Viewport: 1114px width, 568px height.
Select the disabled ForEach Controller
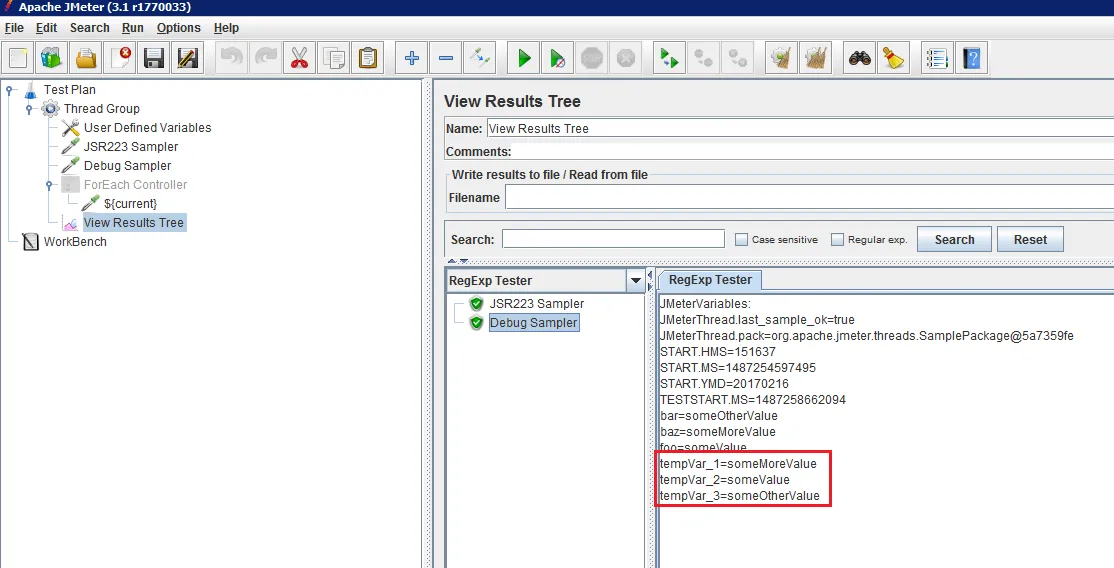point(135,185)
